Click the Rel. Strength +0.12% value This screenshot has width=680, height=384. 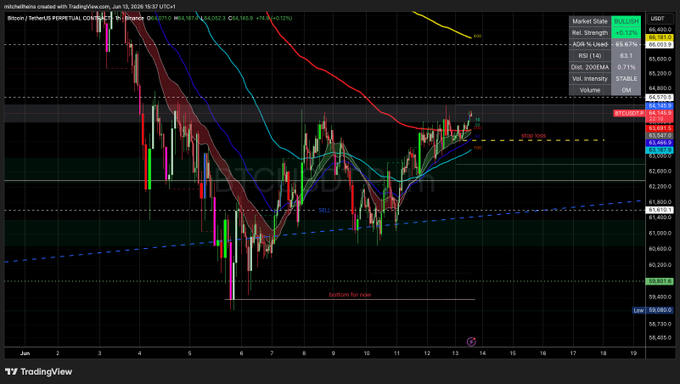(x=626, y=33)
